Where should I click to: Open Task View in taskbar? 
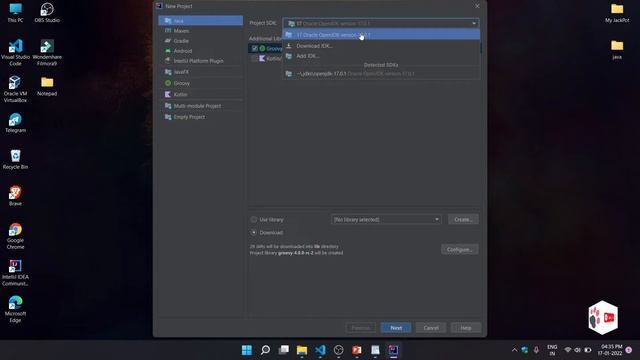pos(284,350)
